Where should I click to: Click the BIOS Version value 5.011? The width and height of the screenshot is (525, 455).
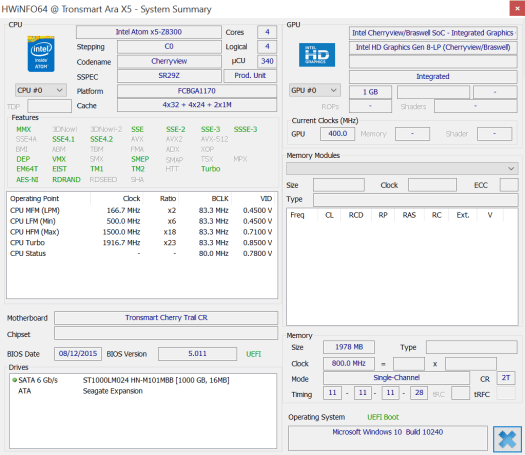point(197,354)
